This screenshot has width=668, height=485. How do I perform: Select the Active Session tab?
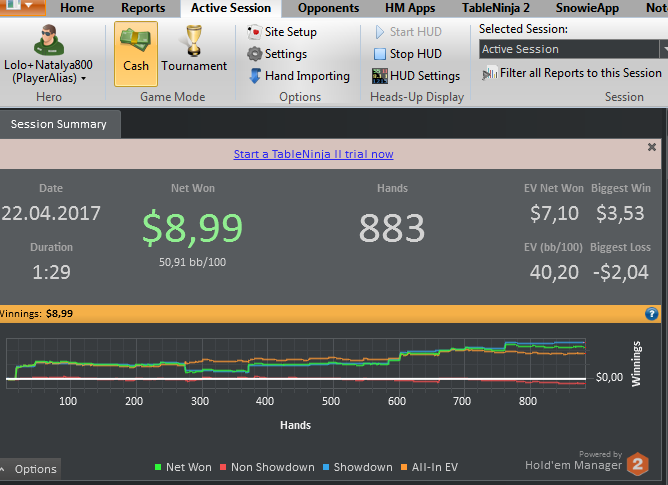pos(231,8)
